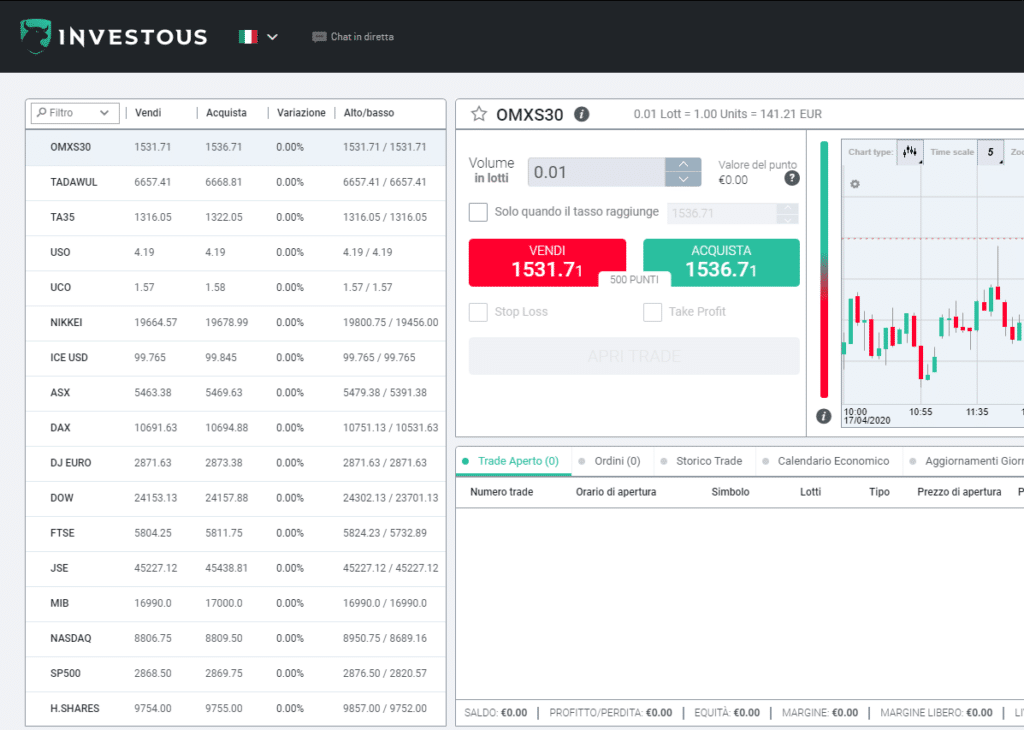This screenshot has width=1024, height=730.
Task: Expand the Filtro dropdown arrow
Action: click(104, 113)
